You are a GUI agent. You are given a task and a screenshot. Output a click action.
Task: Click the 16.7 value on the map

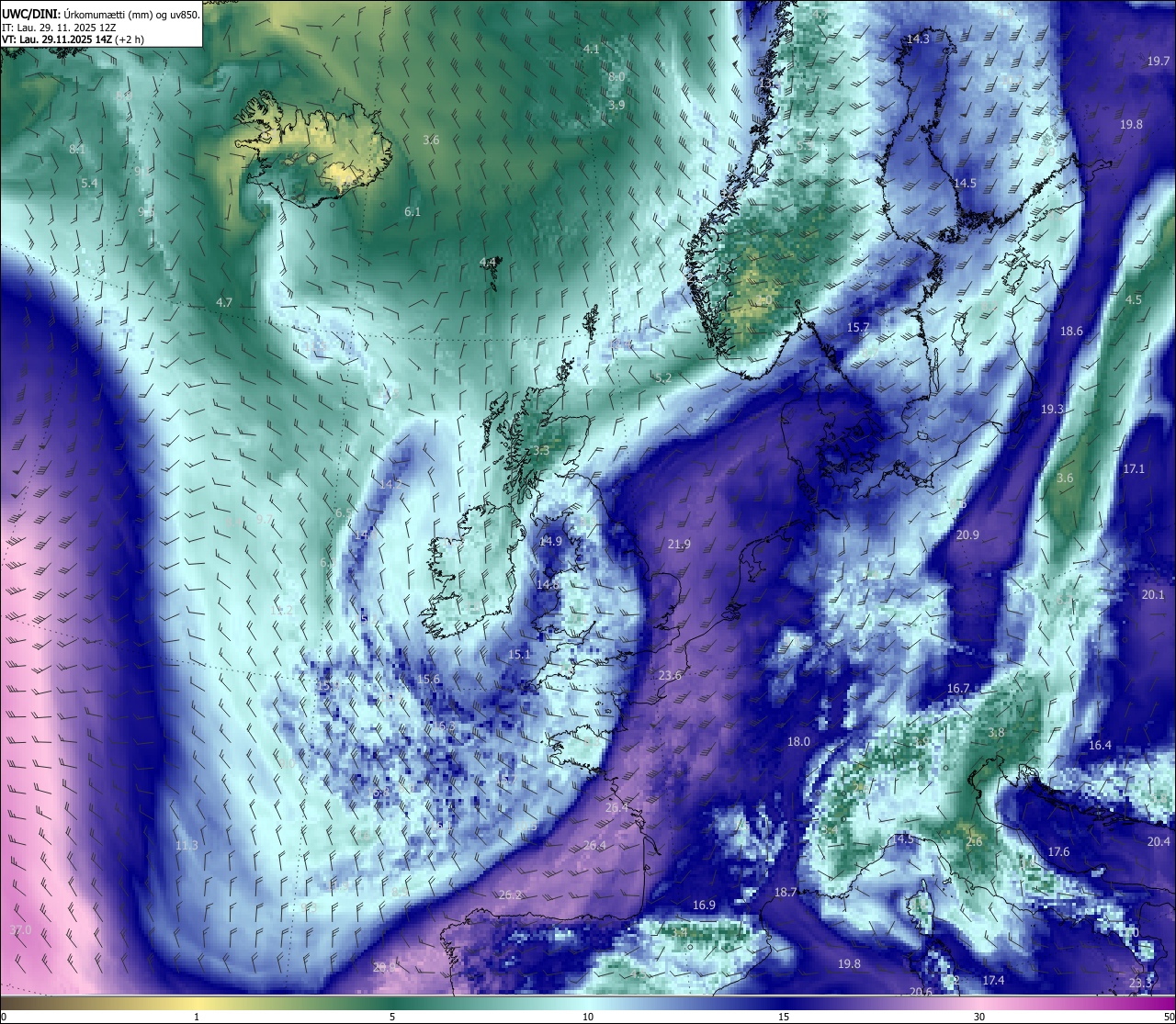coord(958,688)
